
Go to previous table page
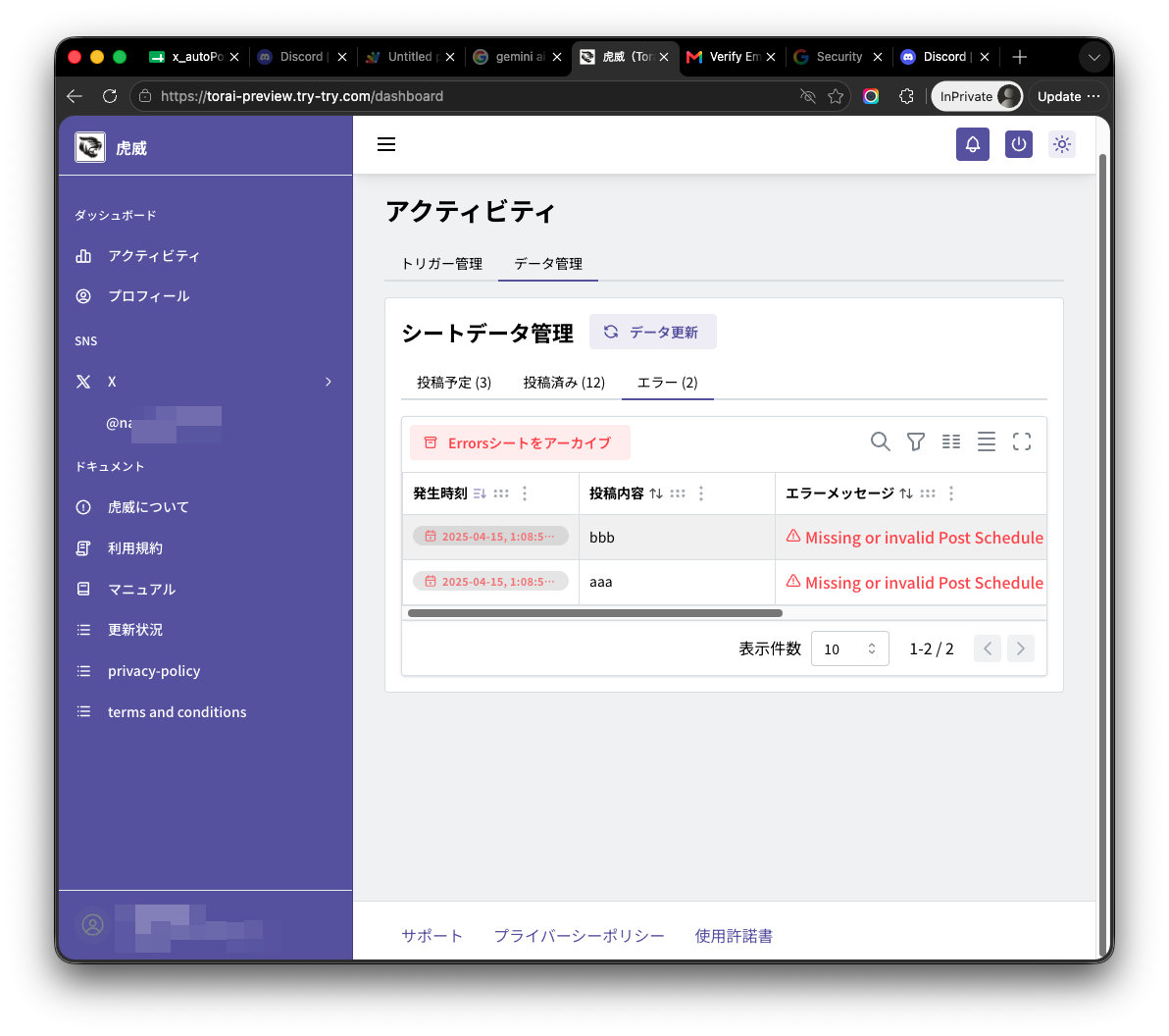[x=988, y=648]
